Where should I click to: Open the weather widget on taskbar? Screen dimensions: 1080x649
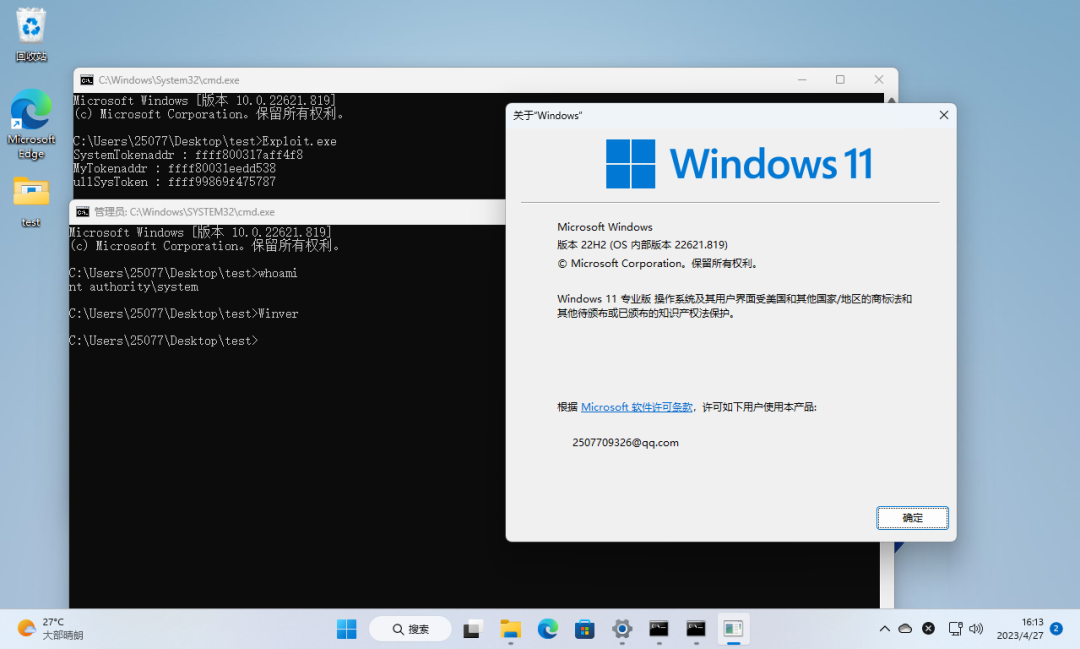[50, 628]
